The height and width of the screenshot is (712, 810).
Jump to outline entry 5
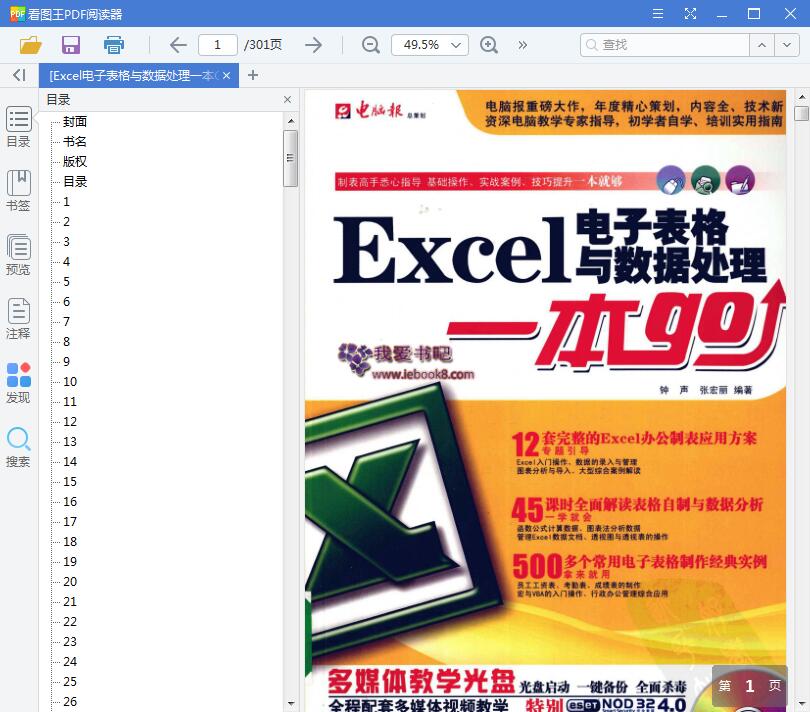66,282
